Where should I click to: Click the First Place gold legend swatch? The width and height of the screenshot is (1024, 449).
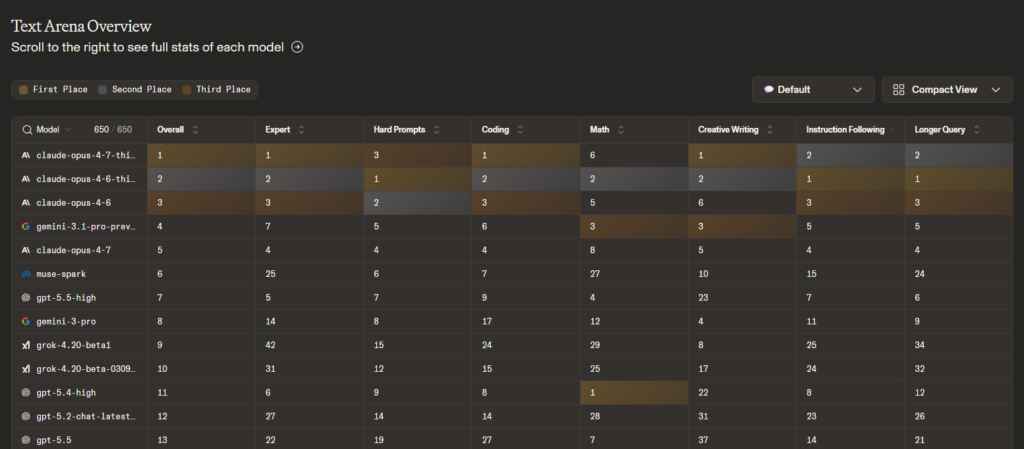[x=24, y=89]
